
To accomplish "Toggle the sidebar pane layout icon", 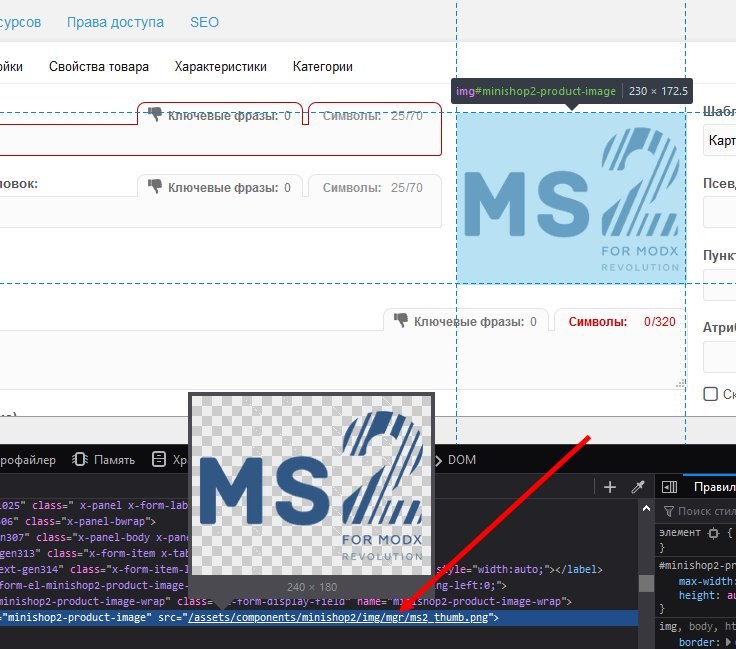I will point(669,487).
